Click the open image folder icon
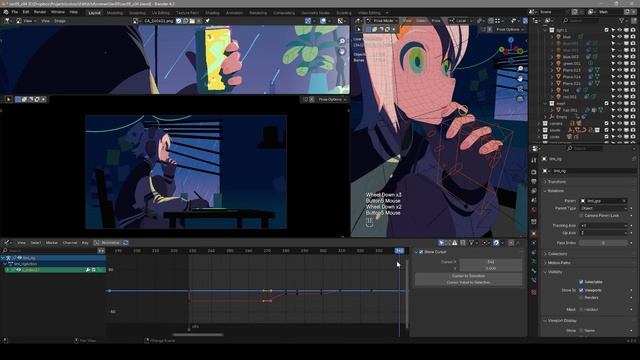The height and width of the screenshot is (360, 640). coord(192,20)
